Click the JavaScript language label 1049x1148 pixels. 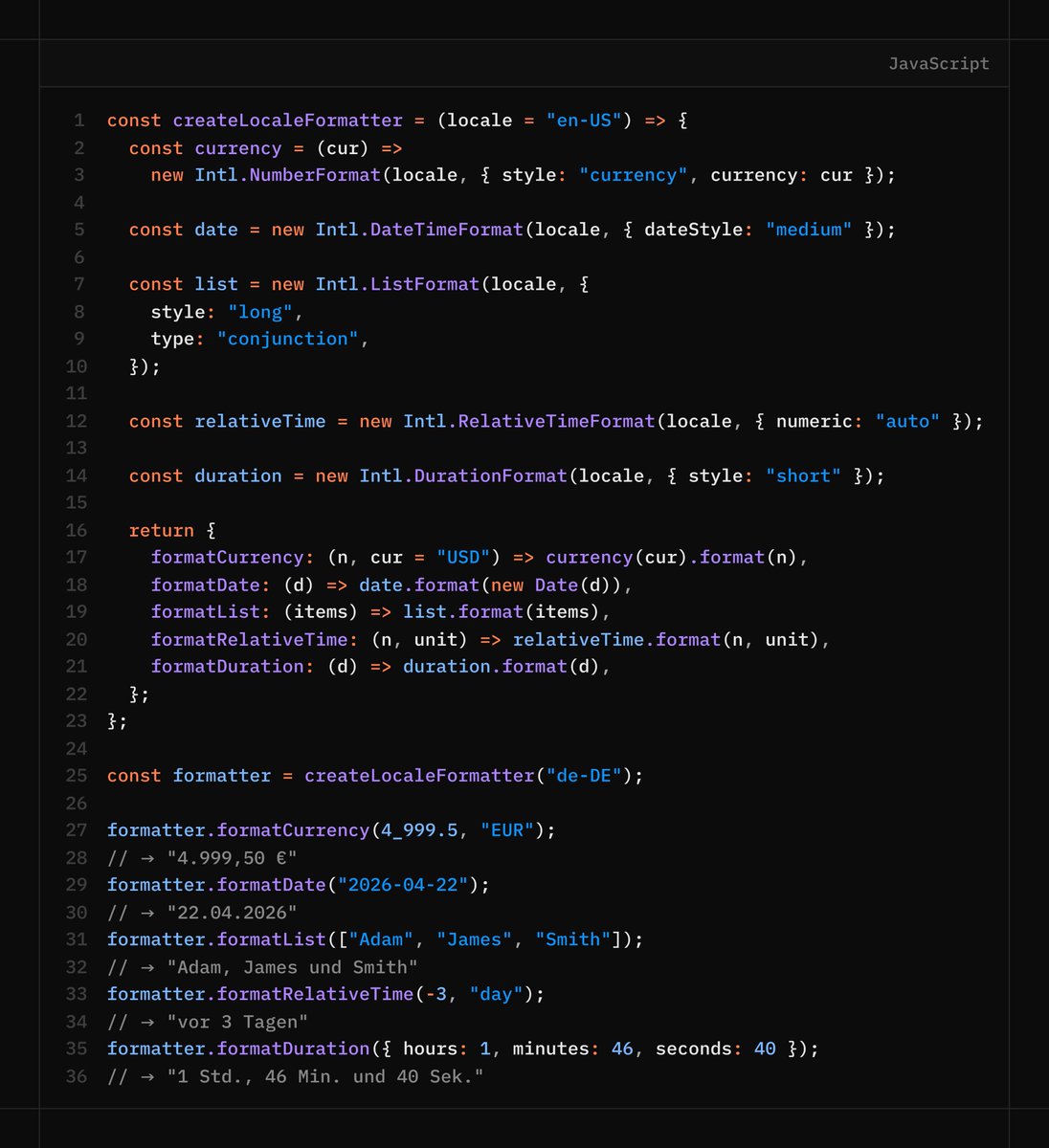pyautogui.click(x=939, y=63)
